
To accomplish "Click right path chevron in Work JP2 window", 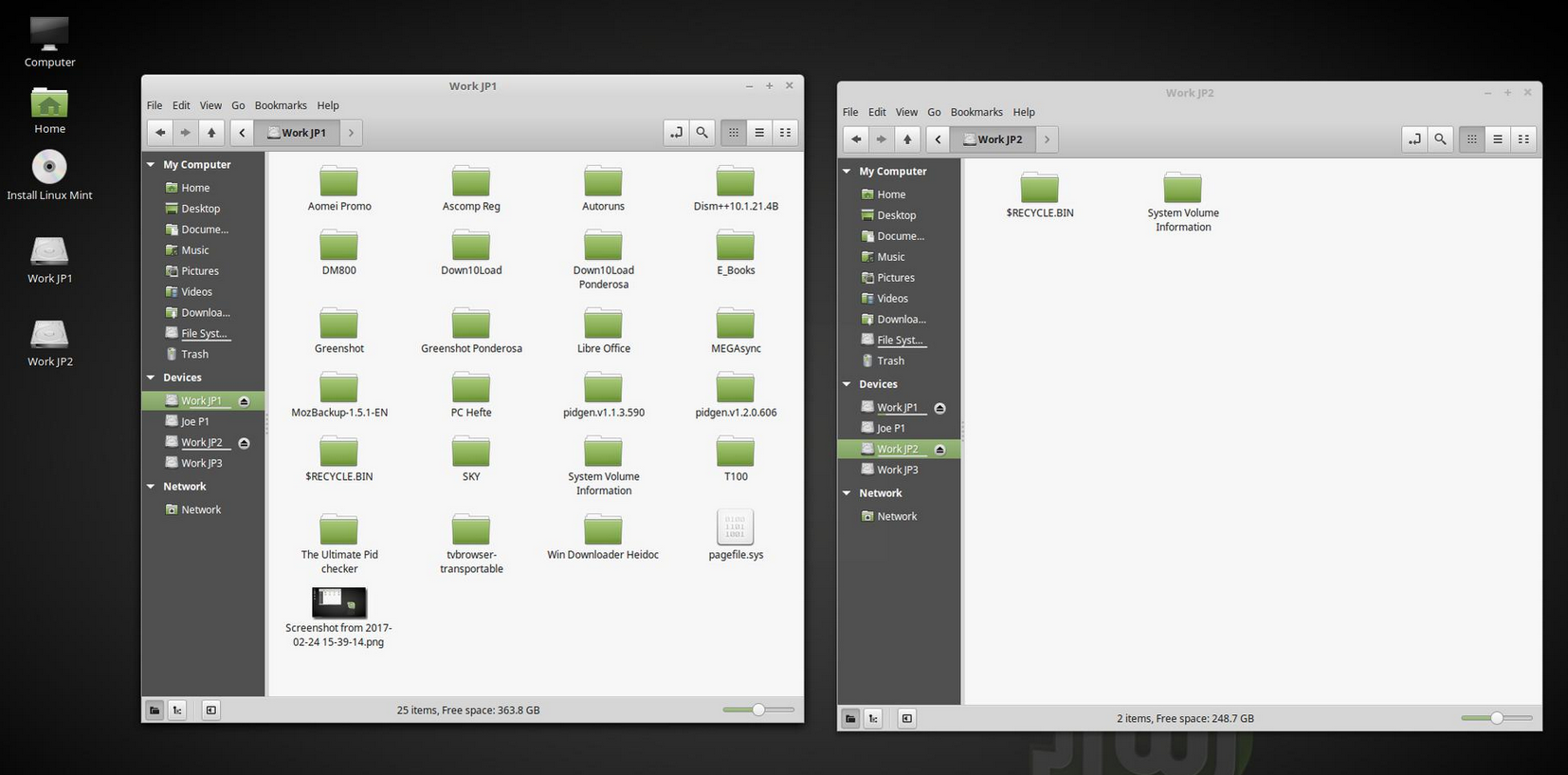I will coord(1047,139).
